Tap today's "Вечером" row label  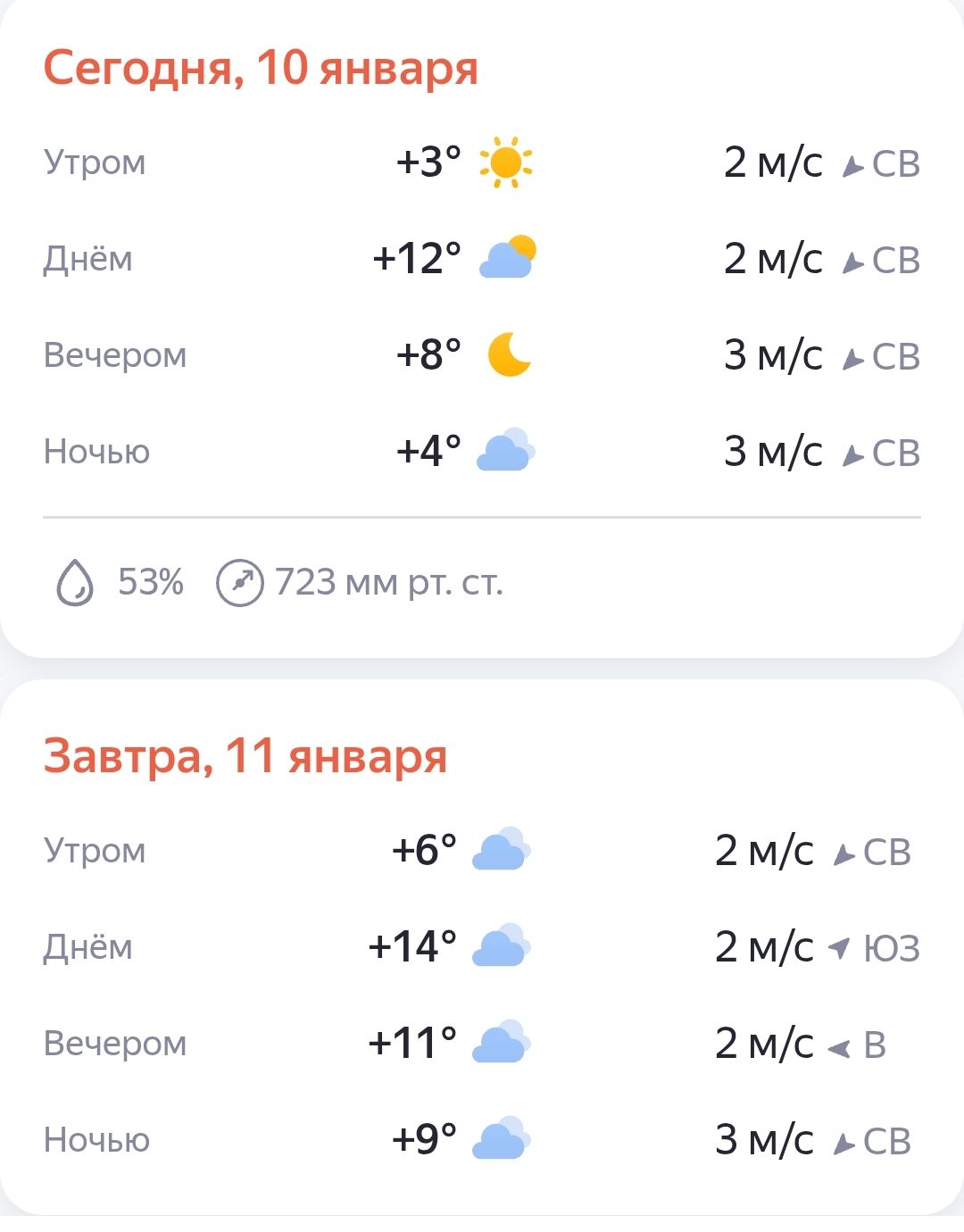pyautogui.click(x=115, y=355)
